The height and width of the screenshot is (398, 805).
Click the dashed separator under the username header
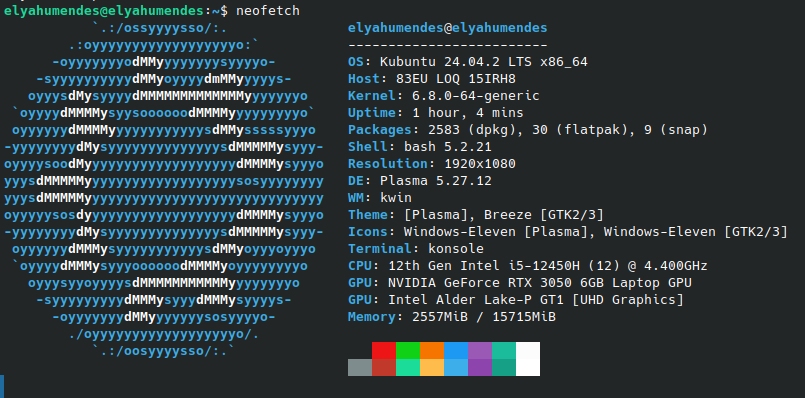point(447,45)
